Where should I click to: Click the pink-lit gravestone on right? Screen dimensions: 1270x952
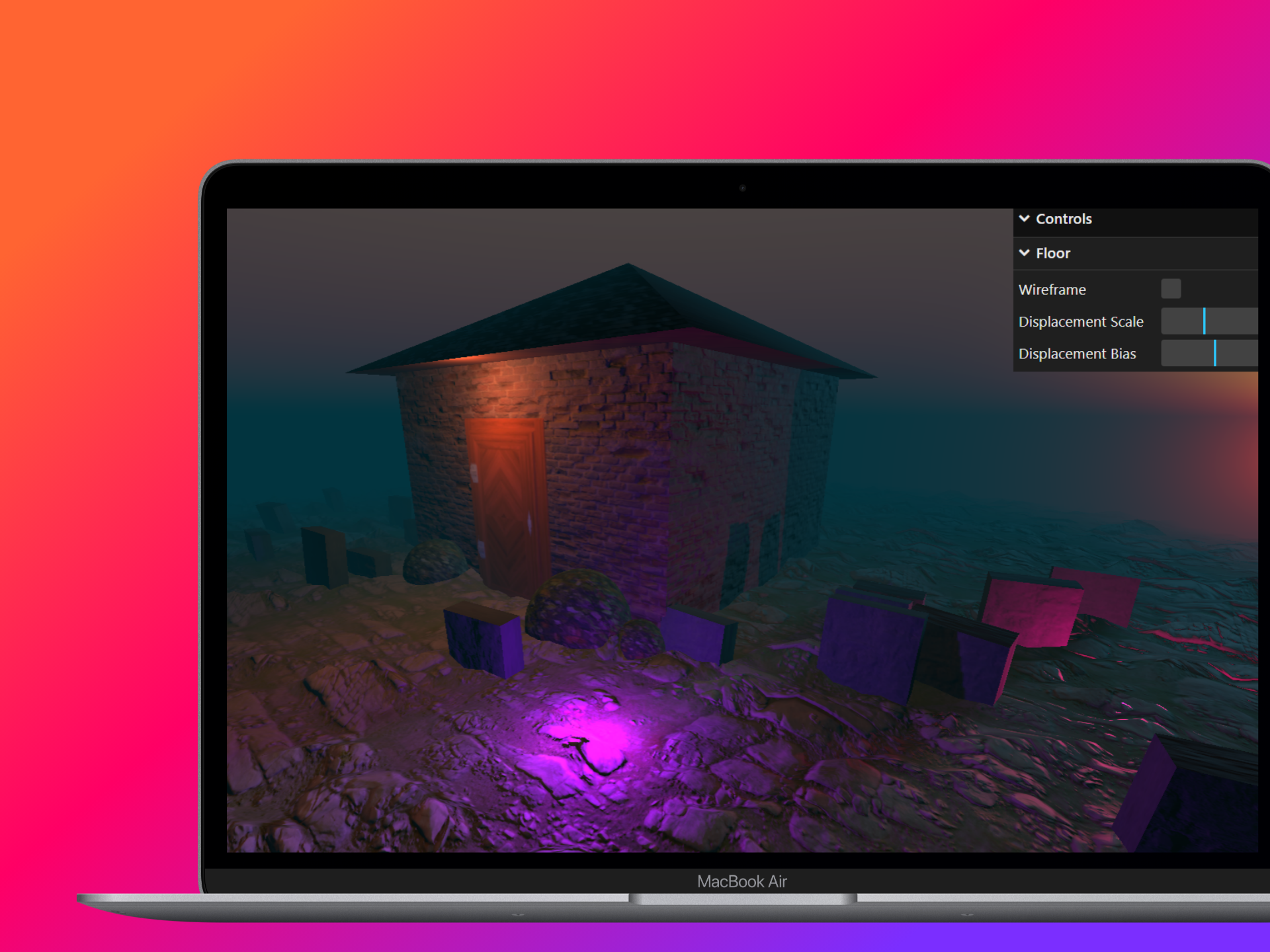(x=1029, y=612)
